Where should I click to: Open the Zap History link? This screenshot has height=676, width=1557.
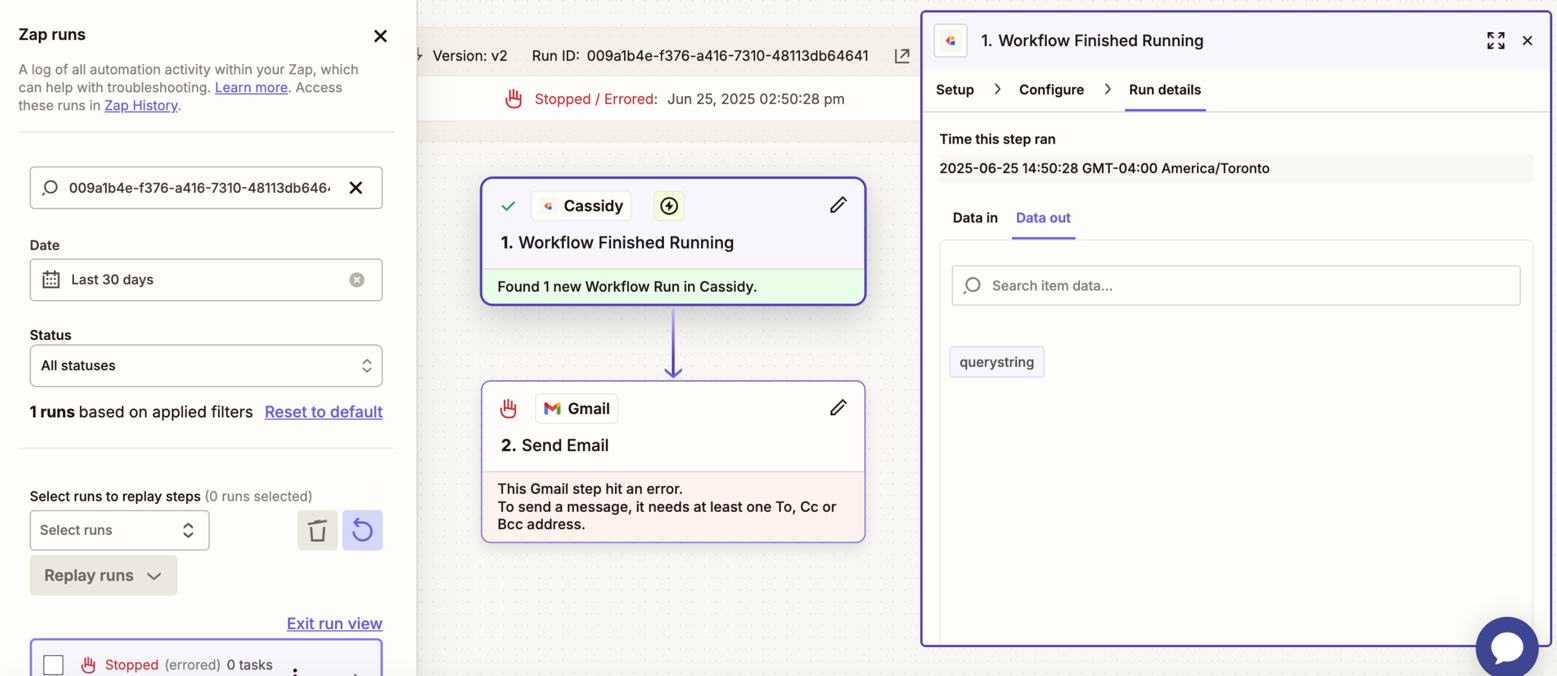click(x=141, y=105)
